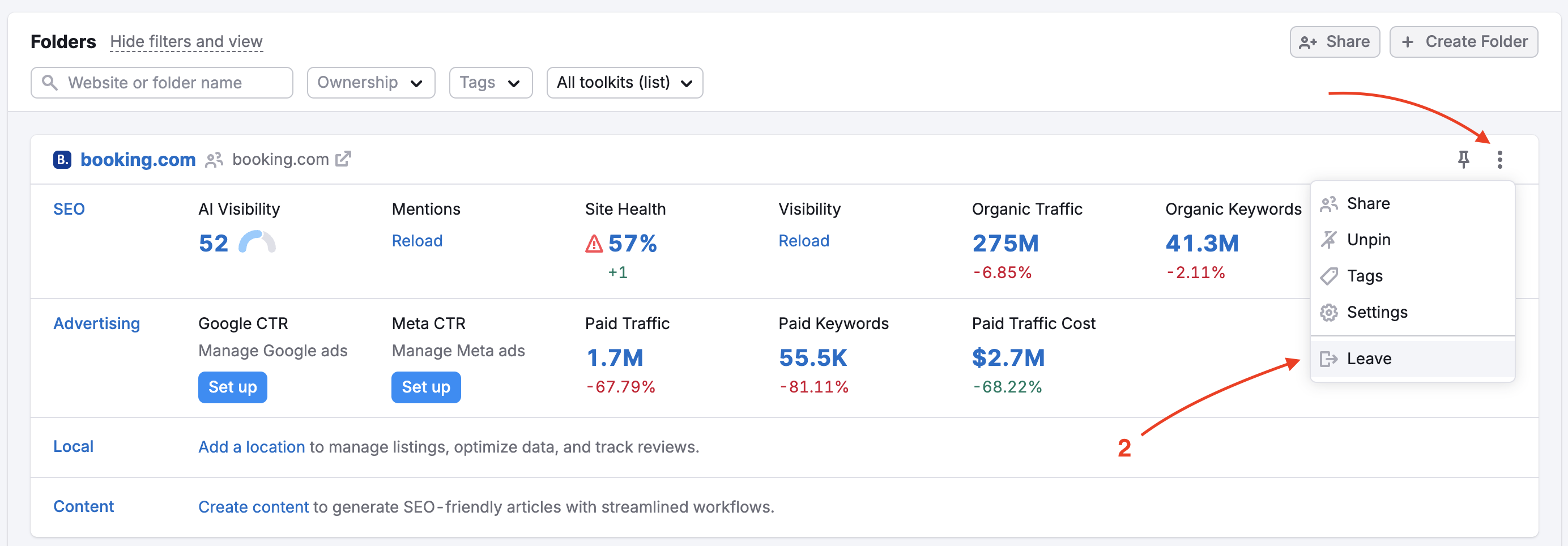Click the external link icon beside booking.com
The image size is (1568, 546).
coord(343,159)
